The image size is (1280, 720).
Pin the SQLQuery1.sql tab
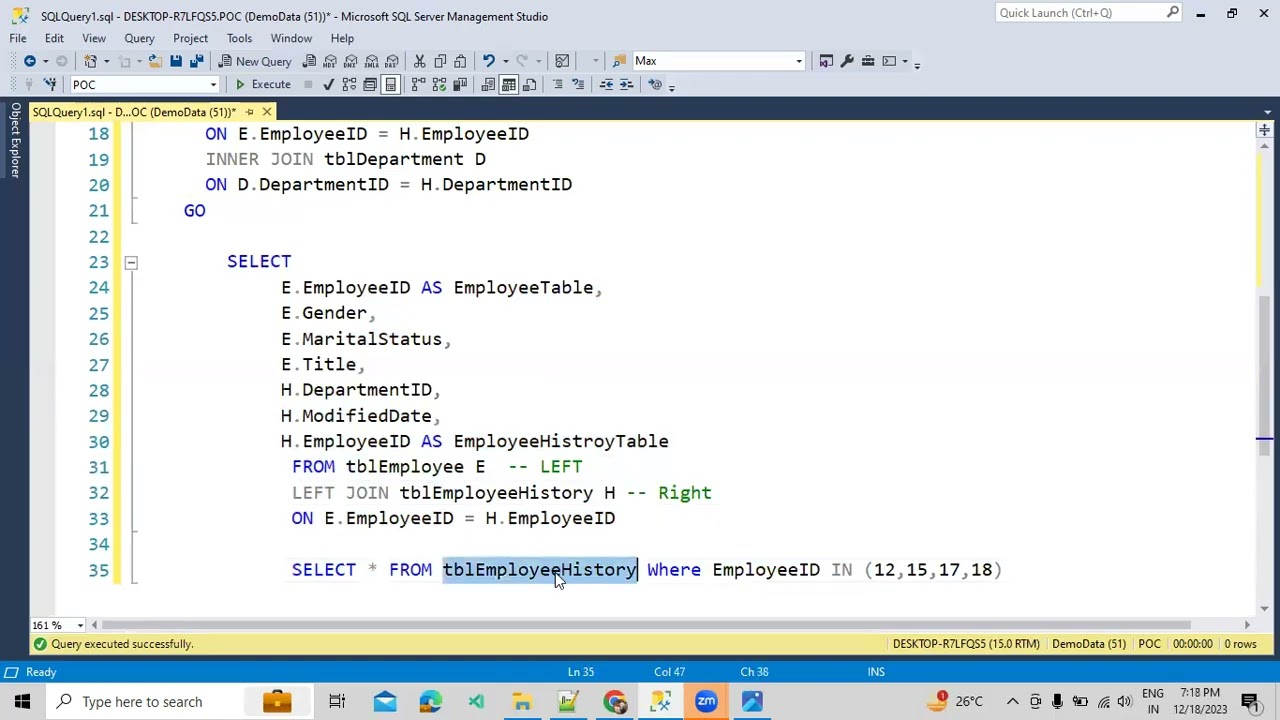[x=250, y=112]
